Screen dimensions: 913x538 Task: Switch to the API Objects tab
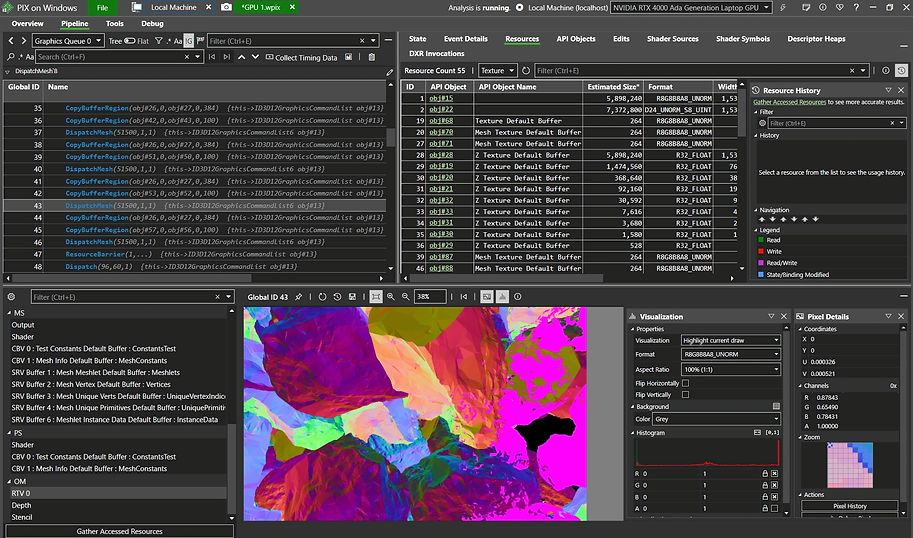pyautogui.click(x=575, y=39)
